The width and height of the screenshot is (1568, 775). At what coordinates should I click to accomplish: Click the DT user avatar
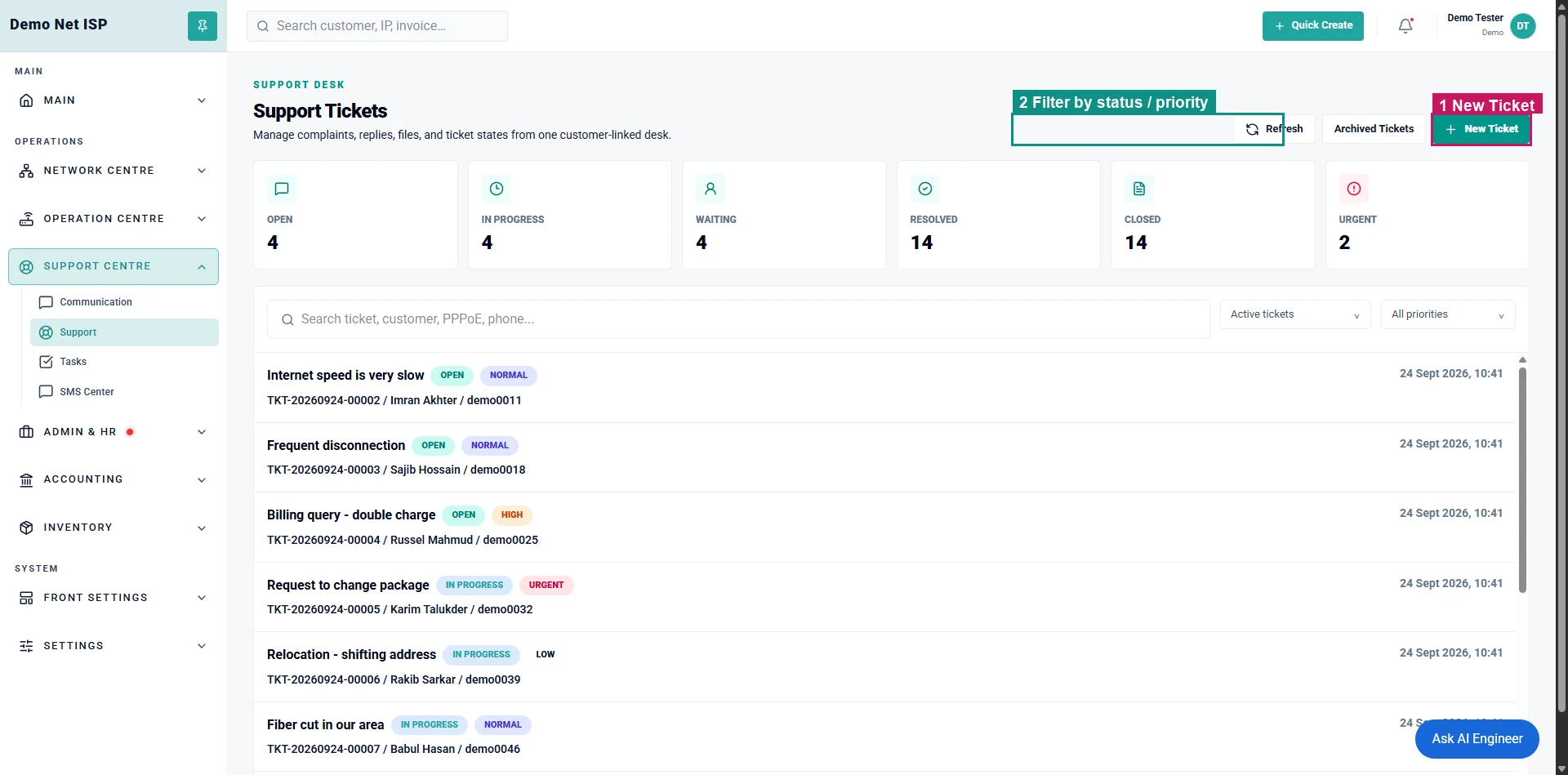click(1523, 26)
